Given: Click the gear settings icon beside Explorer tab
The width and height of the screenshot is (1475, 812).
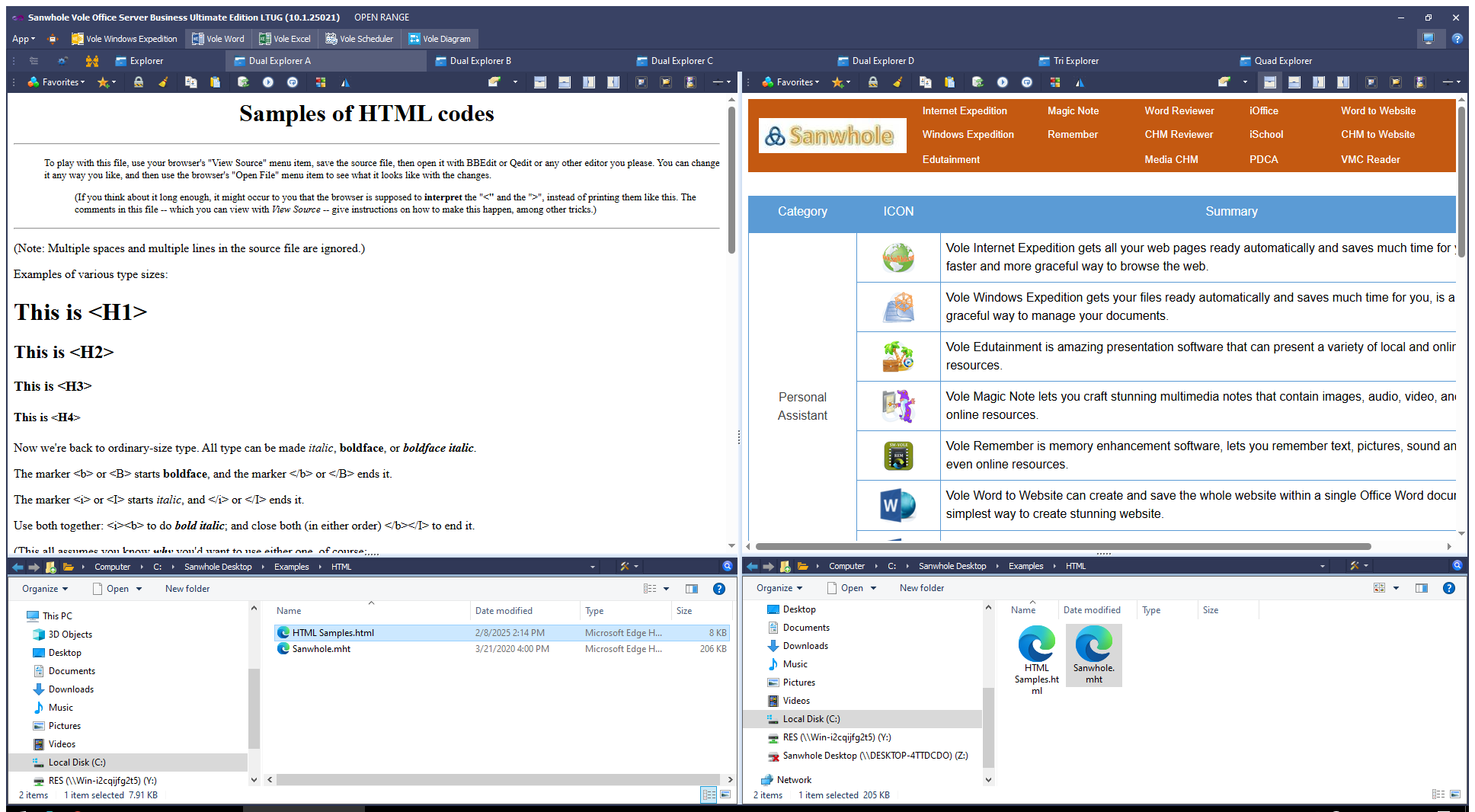Looking at the screenshot, I should pyautogui.click(x=62, y=61).
